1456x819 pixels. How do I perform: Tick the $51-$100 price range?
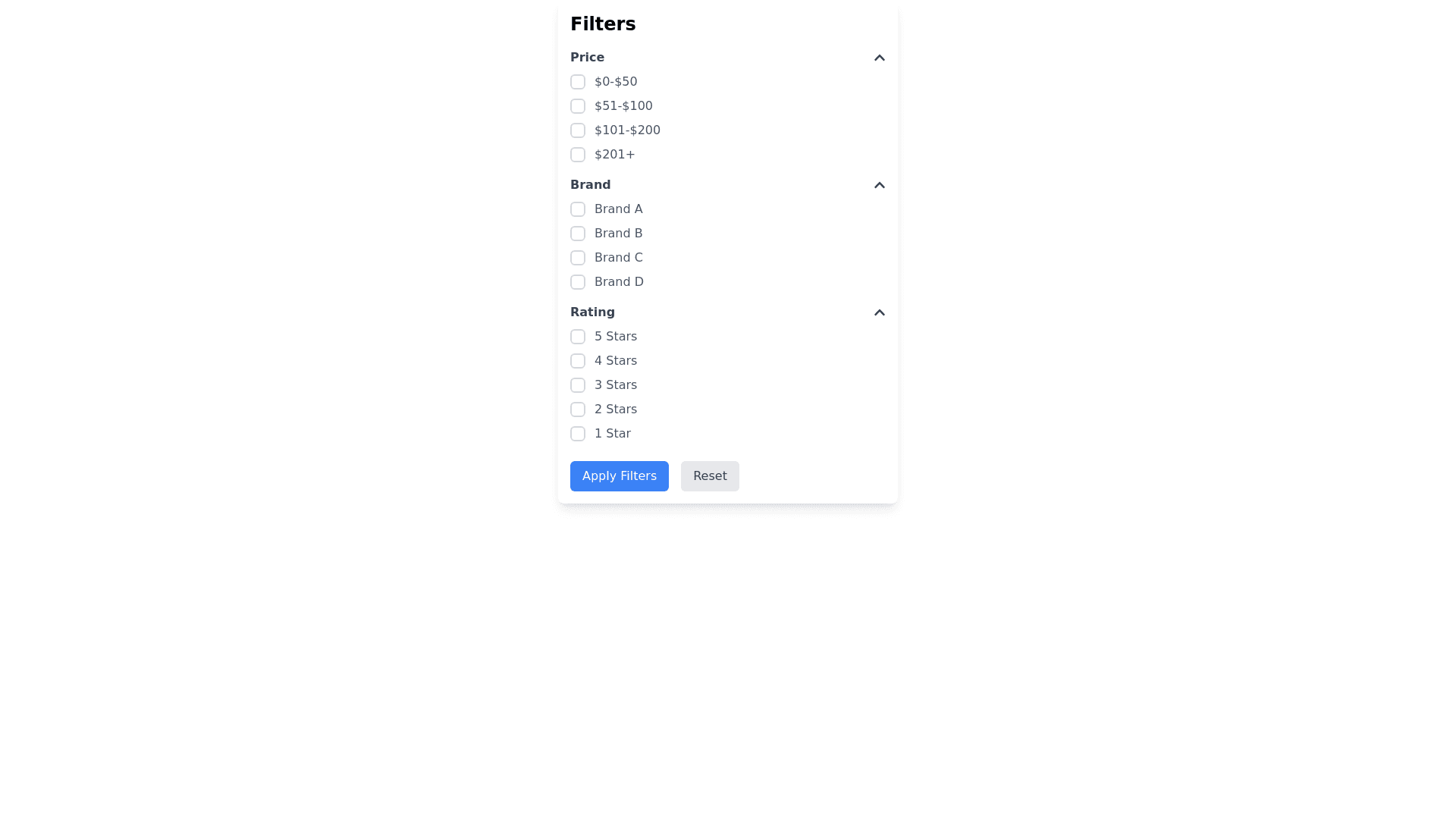pyautogui.click(x=578, y=106)
